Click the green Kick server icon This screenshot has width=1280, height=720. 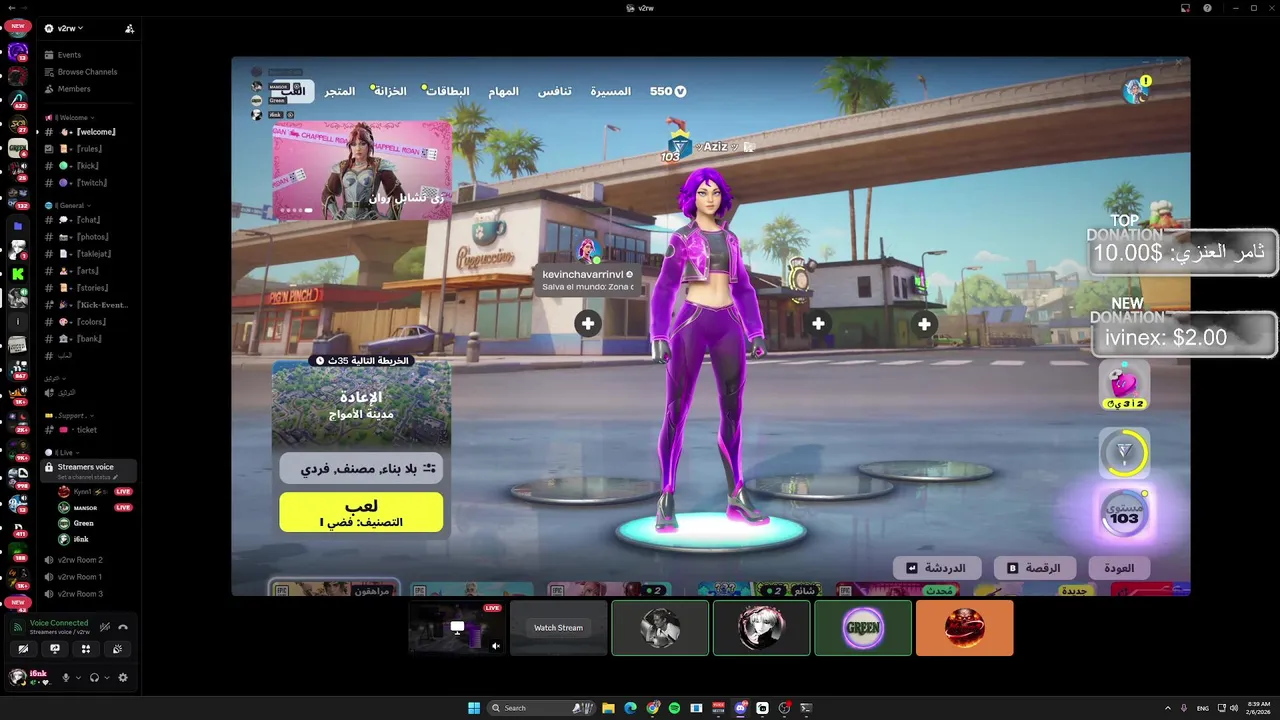coord(17,273)
